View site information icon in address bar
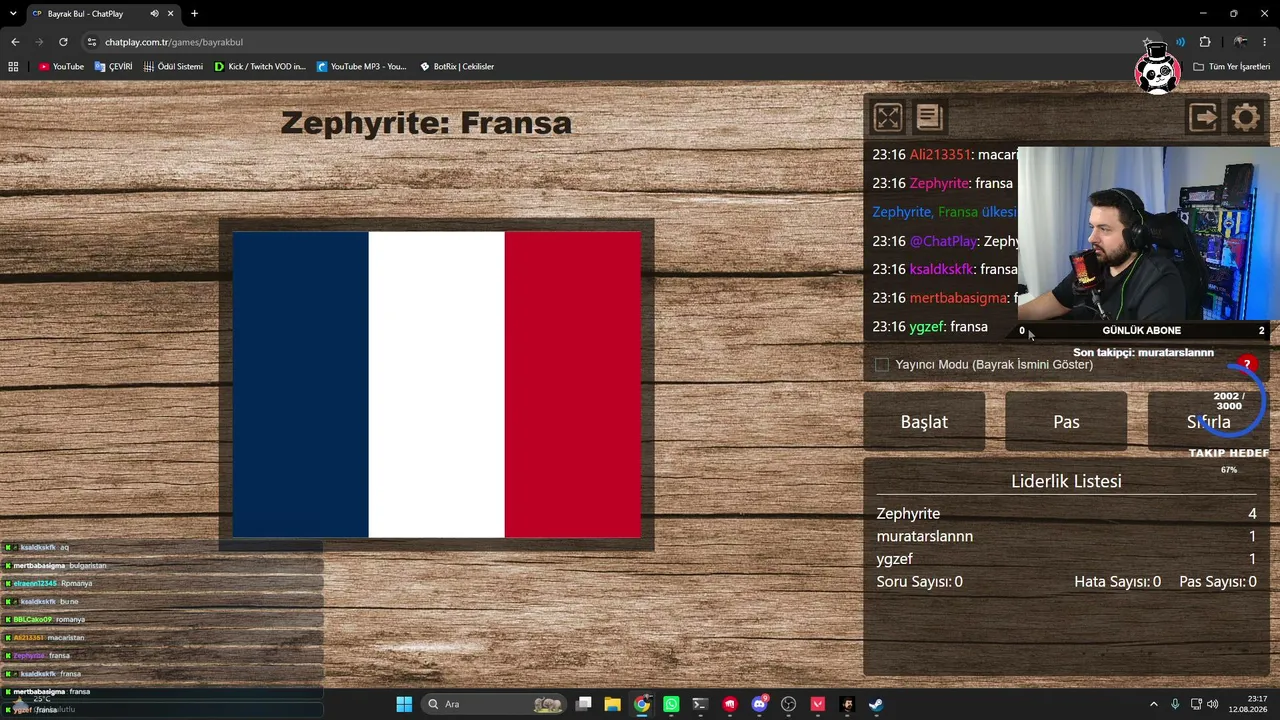The height and width of the screenshot is (720, 1280). click(x=91, y=42)
